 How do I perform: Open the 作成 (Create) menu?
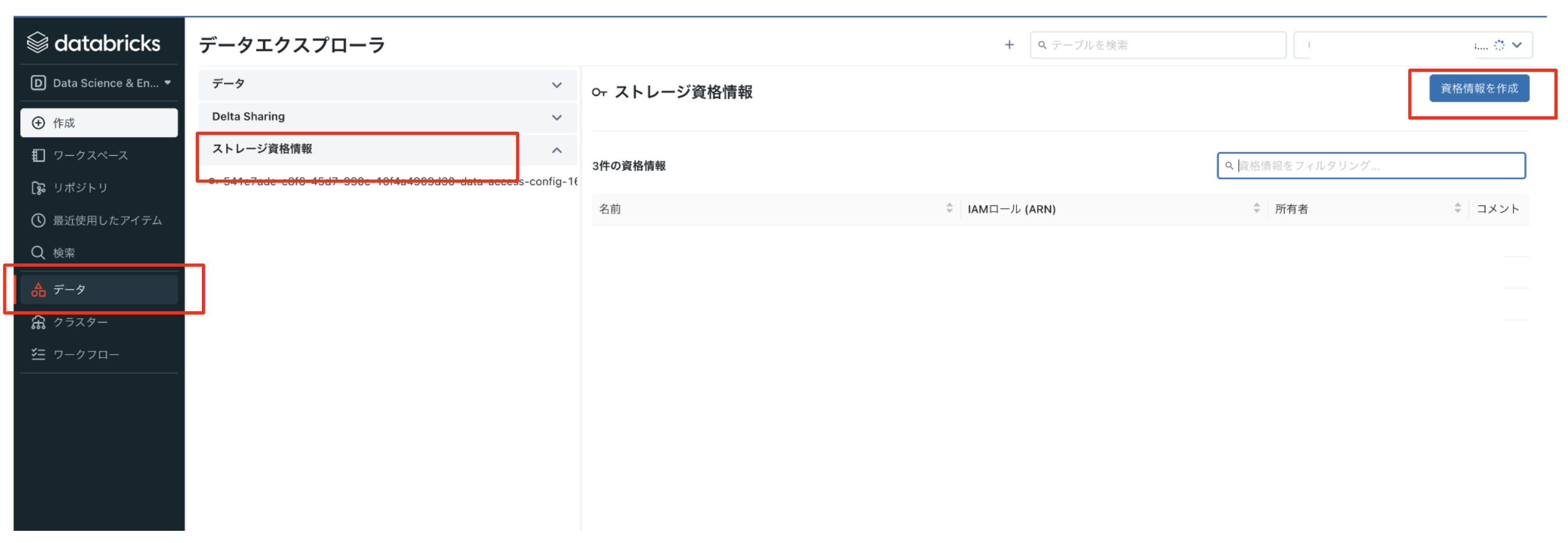[99, 123]
